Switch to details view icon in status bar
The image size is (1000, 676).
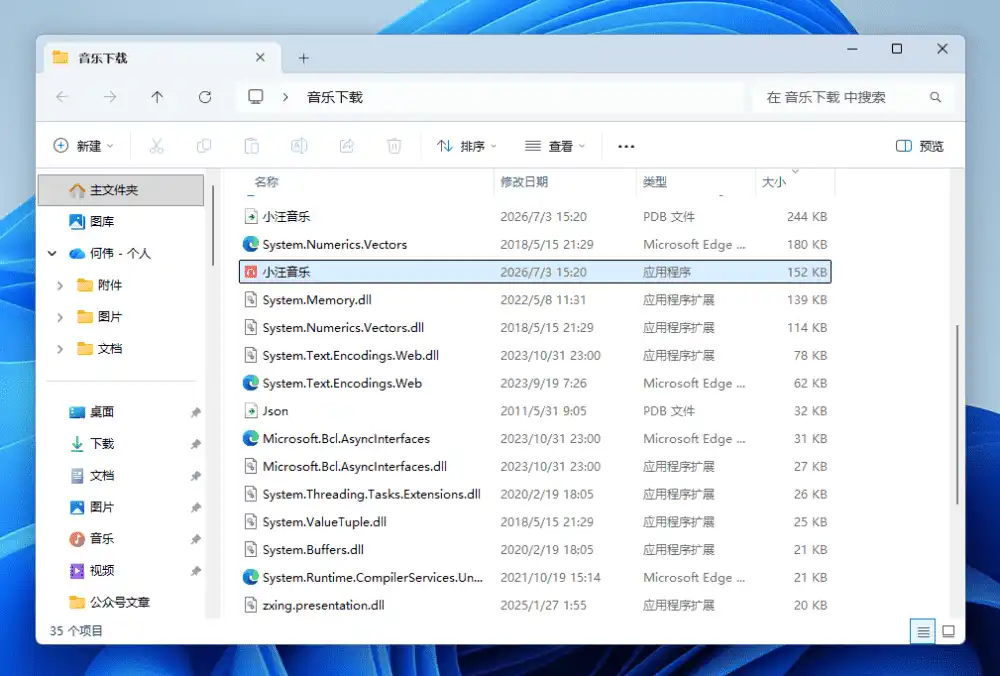coord(923,631)
